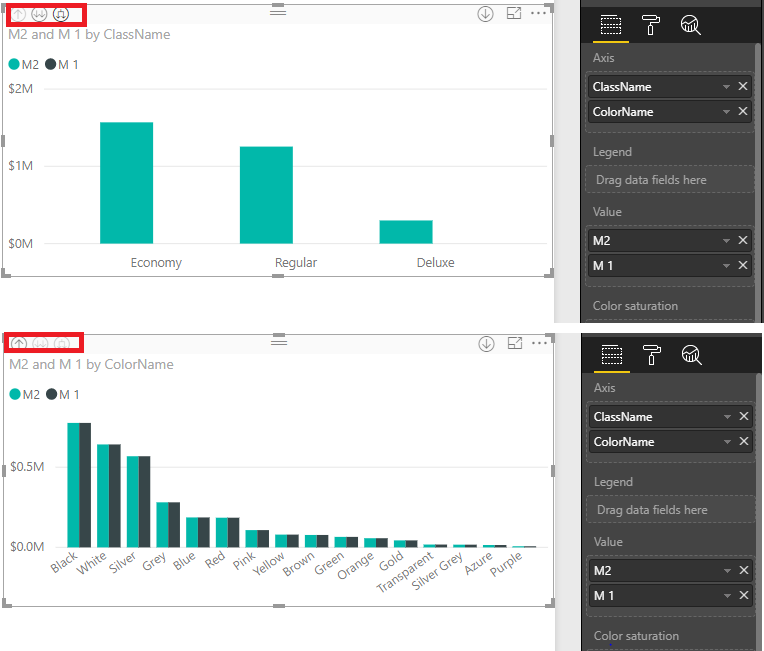Remove ColorName from bottom Axis well
The height and width of the screenshot is (651, 764).
744,441
